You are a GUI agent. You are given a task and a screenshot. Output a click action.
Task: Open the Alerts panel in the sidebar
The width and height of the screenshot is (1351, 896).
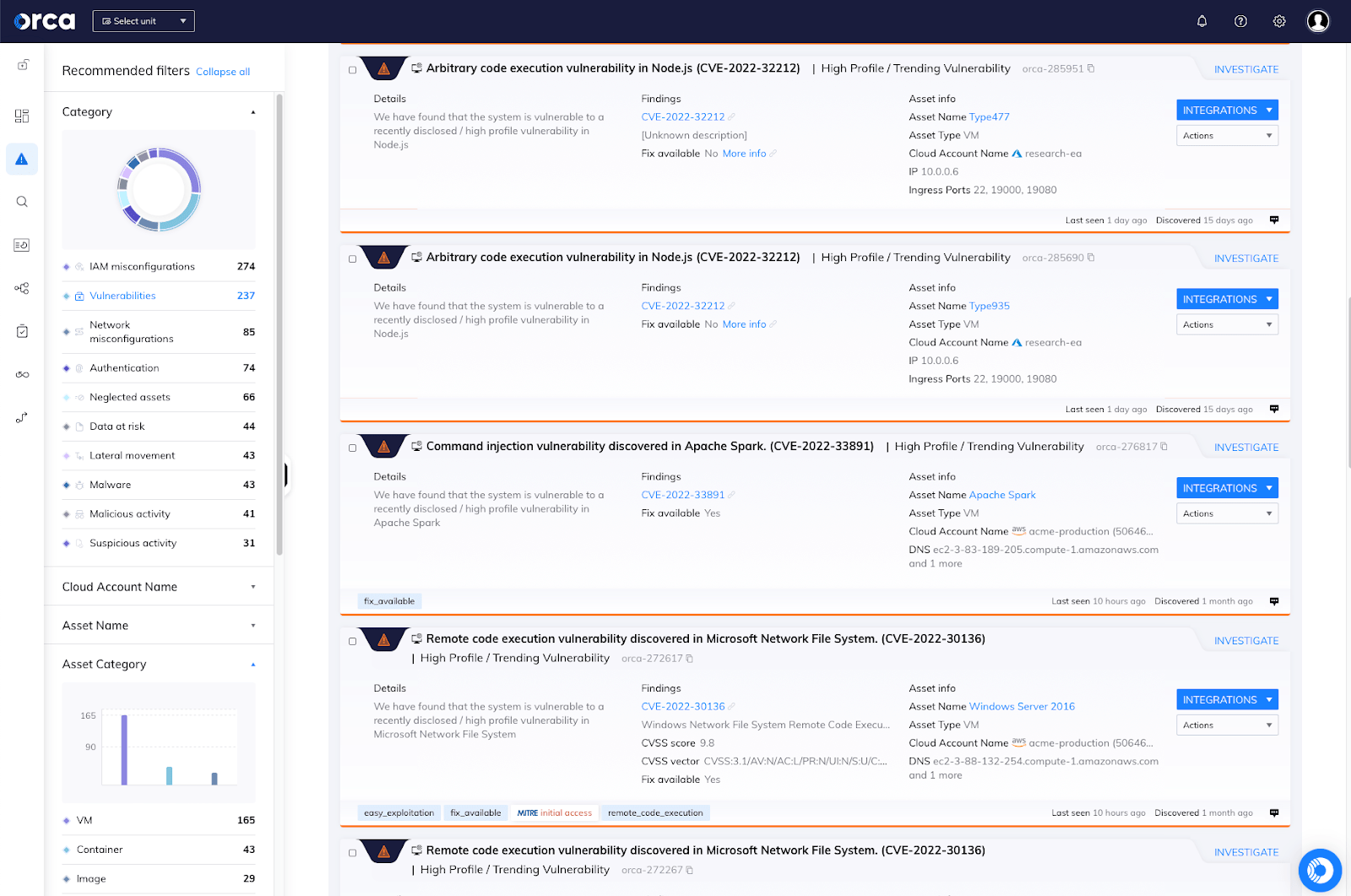21,159
